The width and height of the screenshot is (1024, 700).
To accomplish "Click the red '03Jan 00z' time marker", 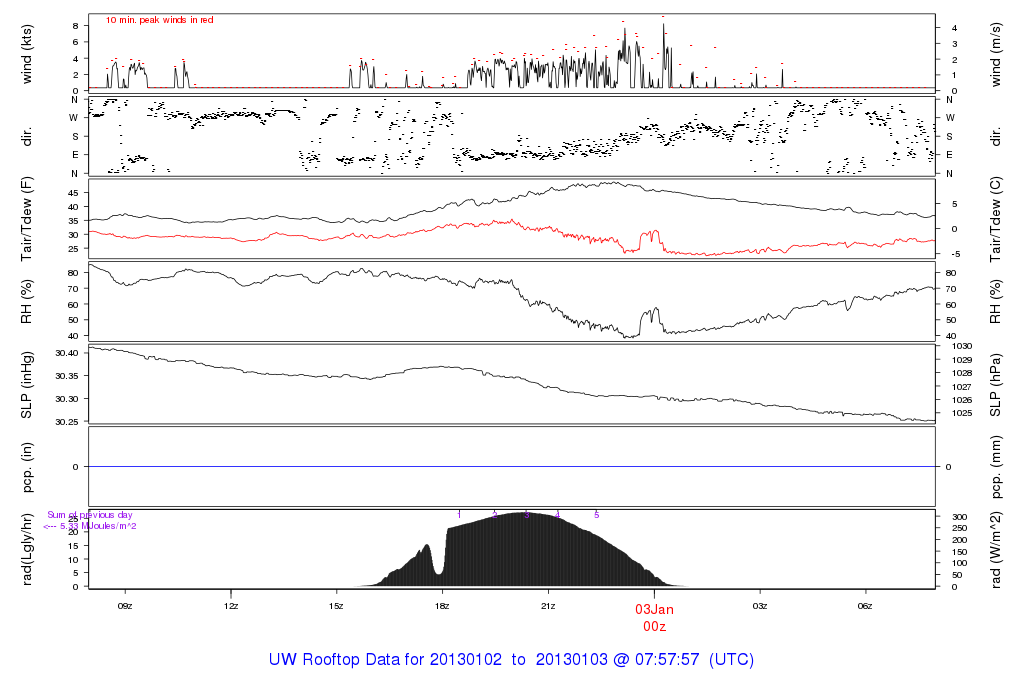I will coord(655,616).
